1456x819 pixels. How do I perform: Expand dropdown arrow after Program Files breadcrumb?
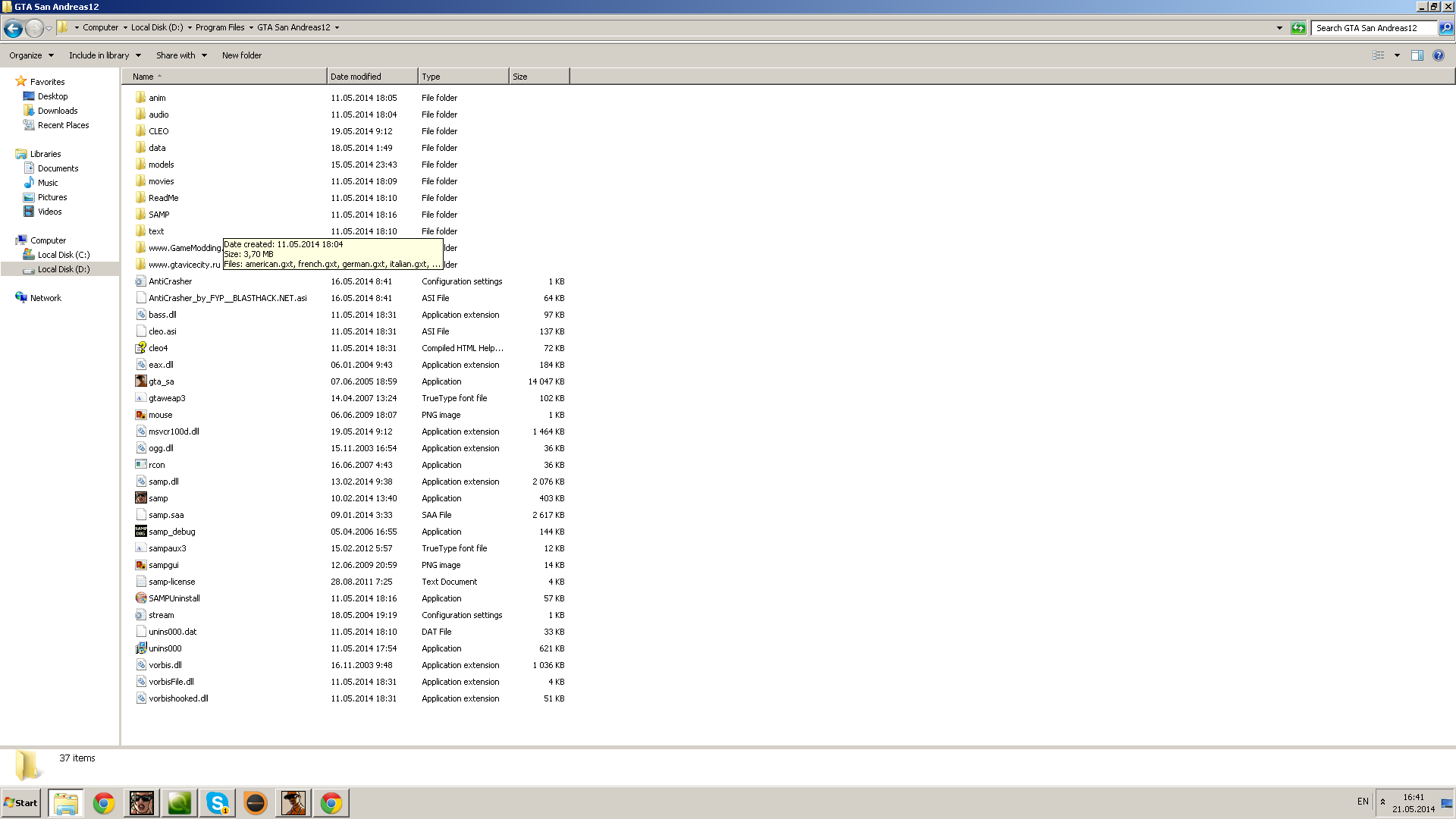pos(251,27)
